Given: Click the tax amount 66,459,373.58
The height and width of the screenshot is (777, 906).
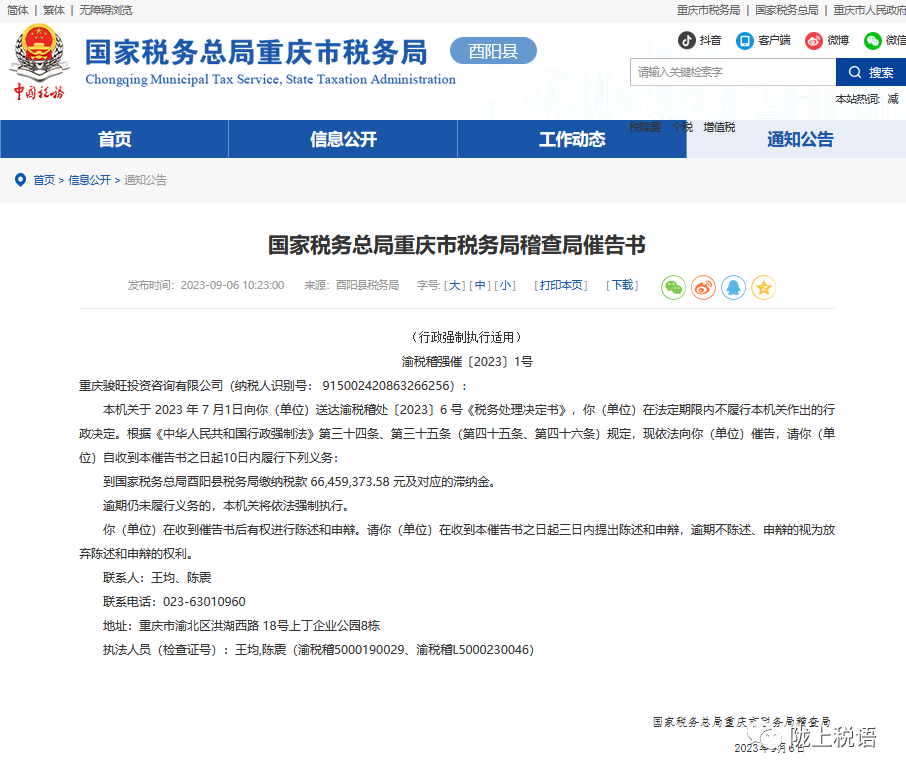Looking at the screenshot, I should (350, 482).
